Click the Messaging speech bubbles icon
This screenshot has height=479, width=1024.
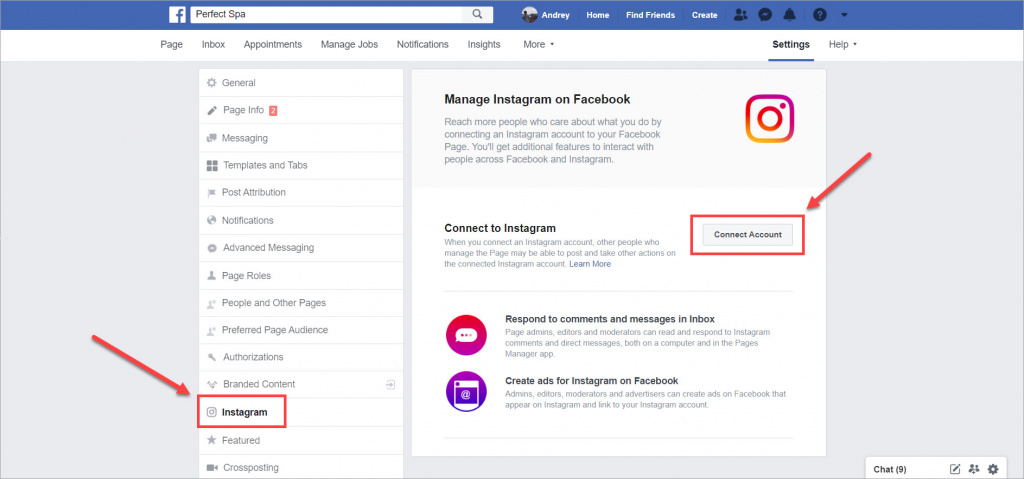click(x=212, y=138)
